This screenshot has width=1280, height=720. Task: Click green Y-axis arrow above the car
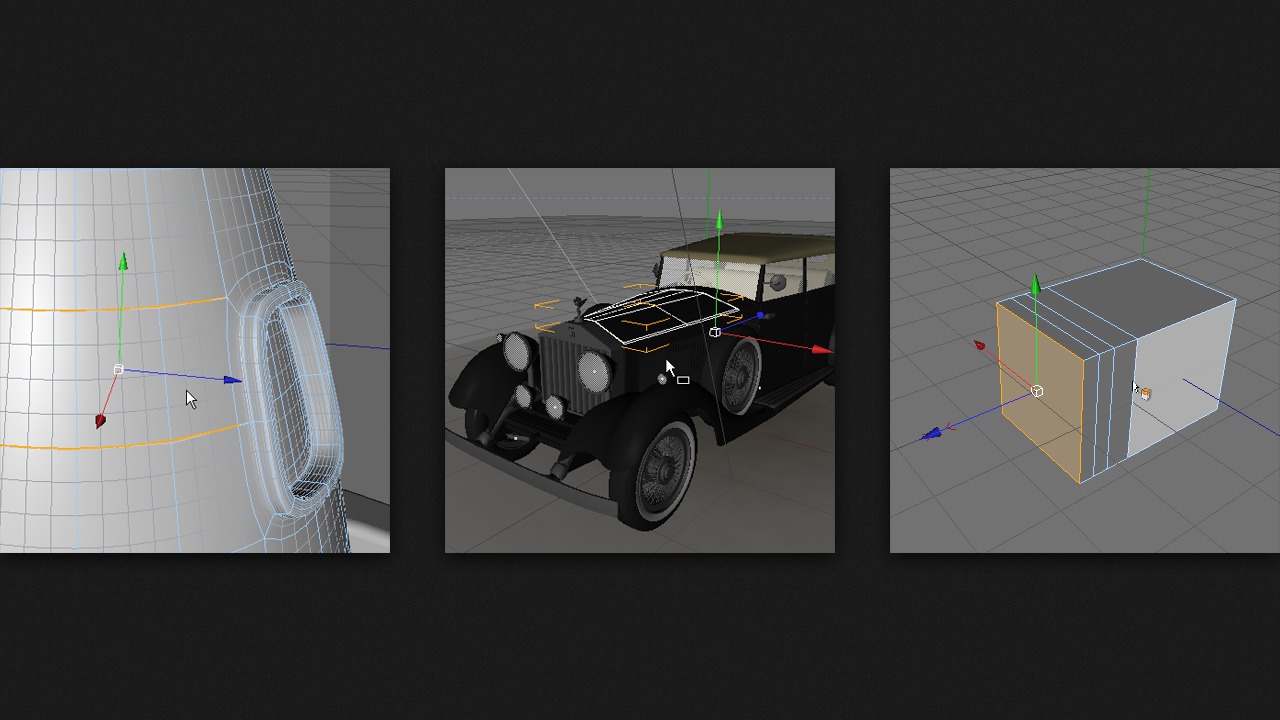[x=718, y=220]
